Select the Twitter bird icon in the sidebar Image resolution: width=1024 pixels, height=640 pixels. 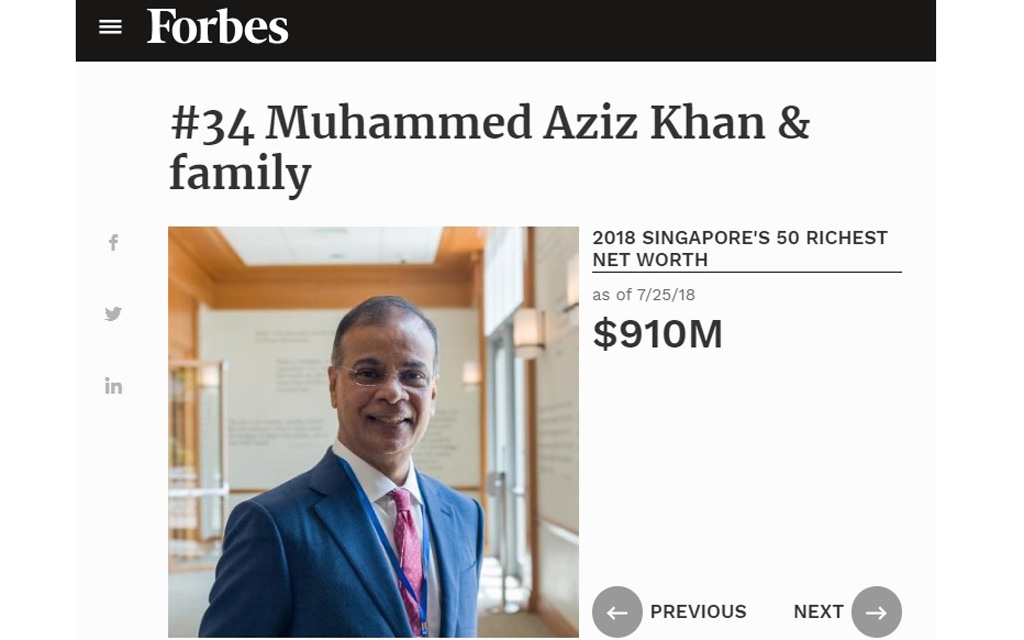113,313
